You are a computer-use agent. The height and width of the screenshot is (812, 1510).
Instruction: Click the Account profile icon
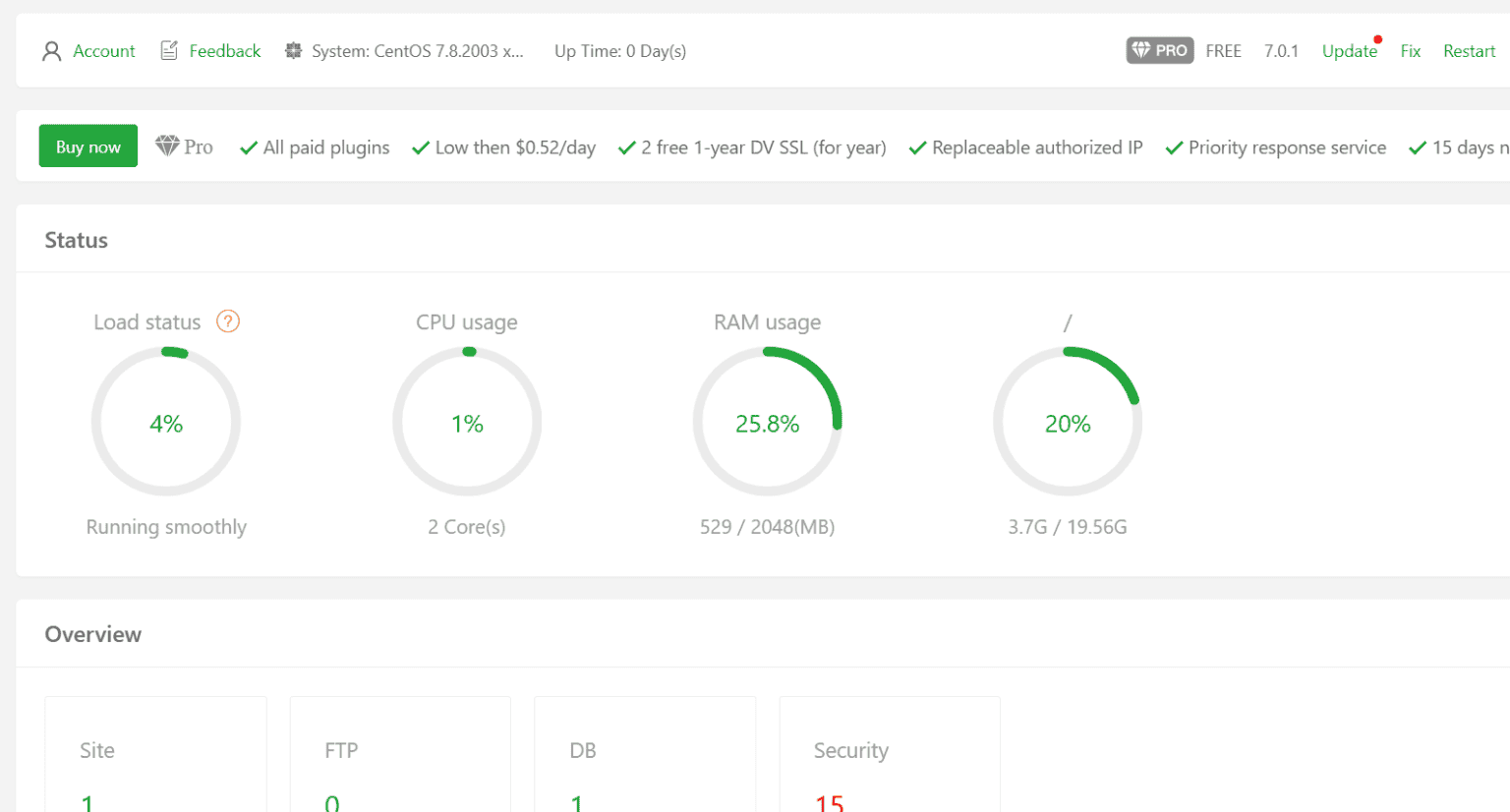click(51, 50)
